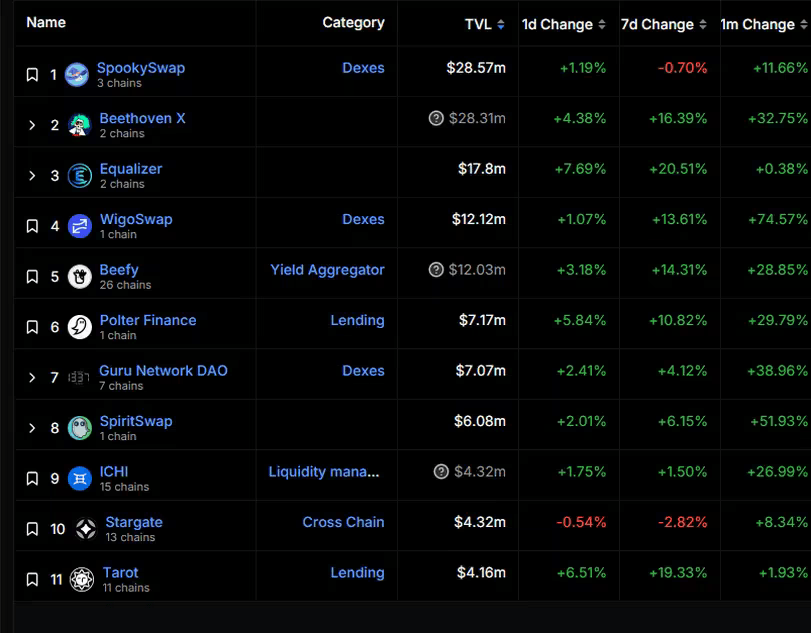Open the Stargate protocol page

pos(134,522)
